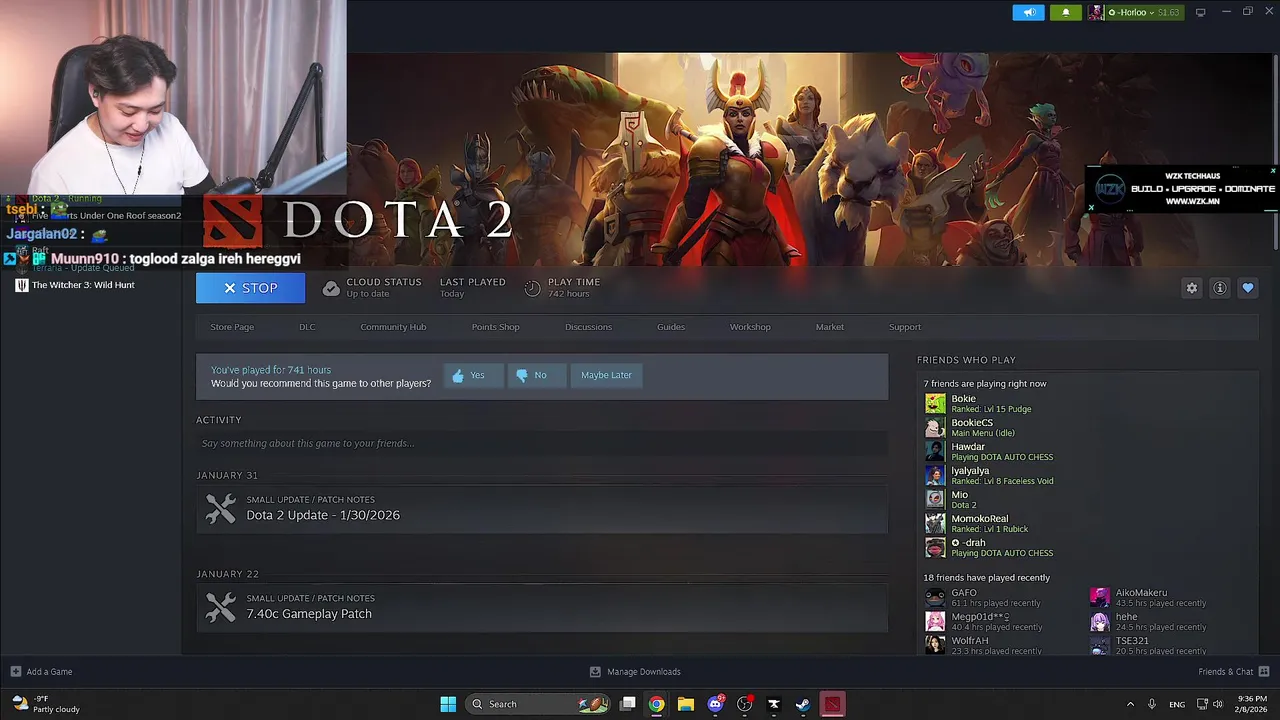
Task: Expand the -Horloo account dropdown
Action: point(1135,12)
